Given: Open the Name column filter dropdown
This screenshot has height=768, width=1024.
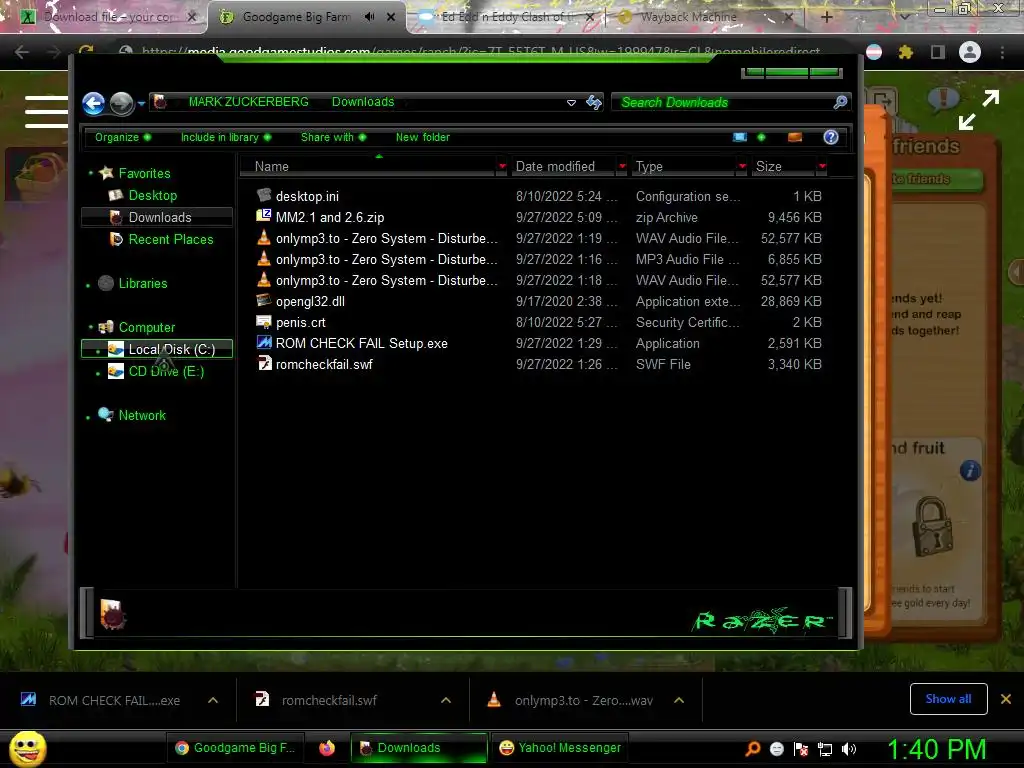Looking at the screenshot, I should coord(502,167).
